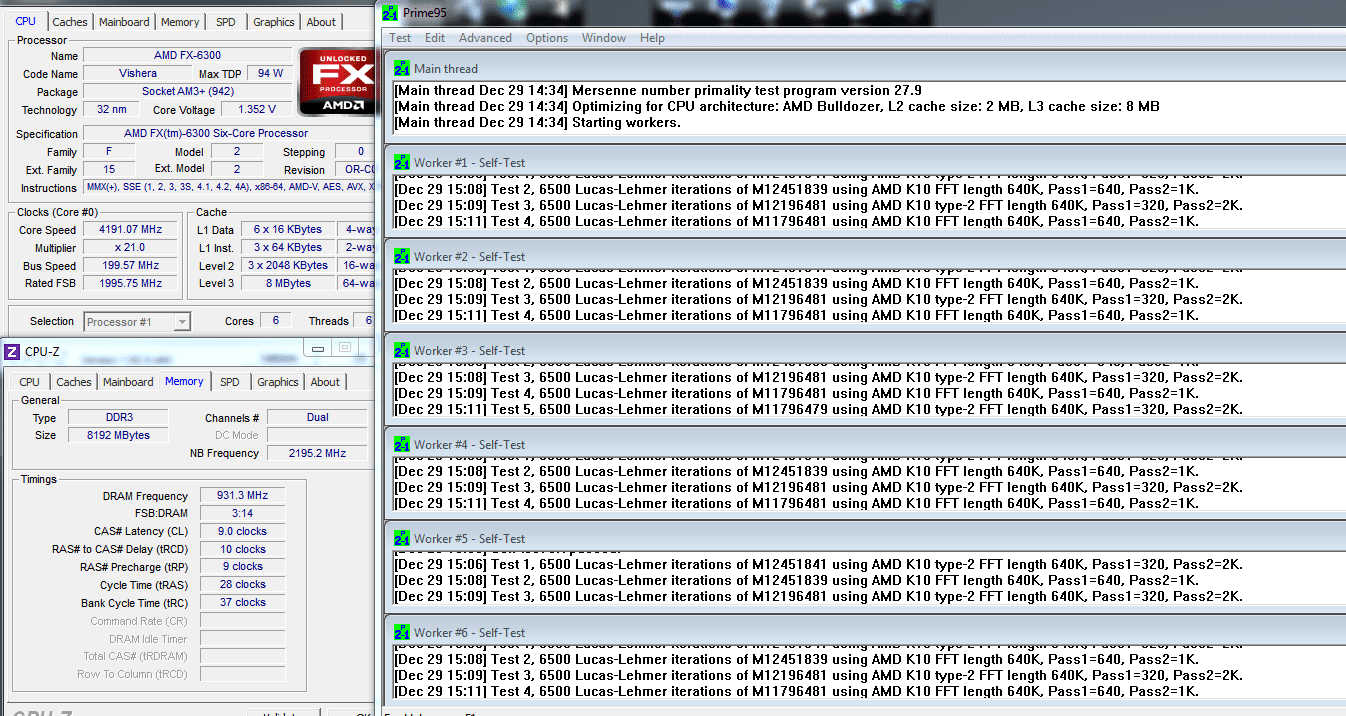Image resolution: width=1346 pixels, height=716 pixels.
Task: Click the tRC value 37 clocks
Action: [242, 603]
